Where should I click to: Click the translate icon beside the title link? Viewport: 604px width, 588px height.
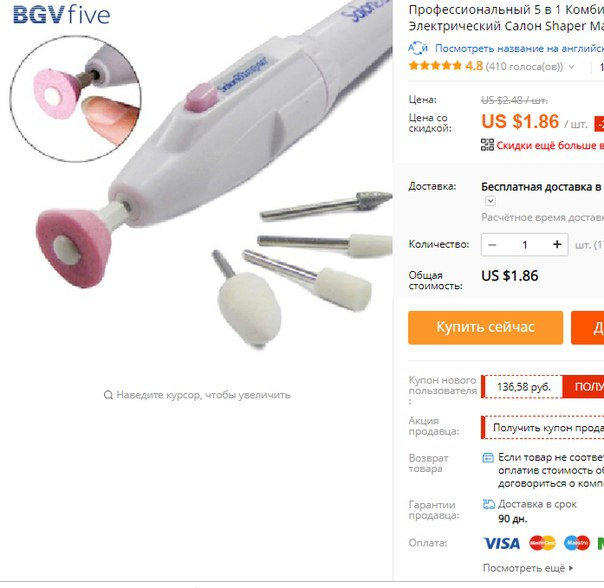pyautogui.click(x=418, y=49)
